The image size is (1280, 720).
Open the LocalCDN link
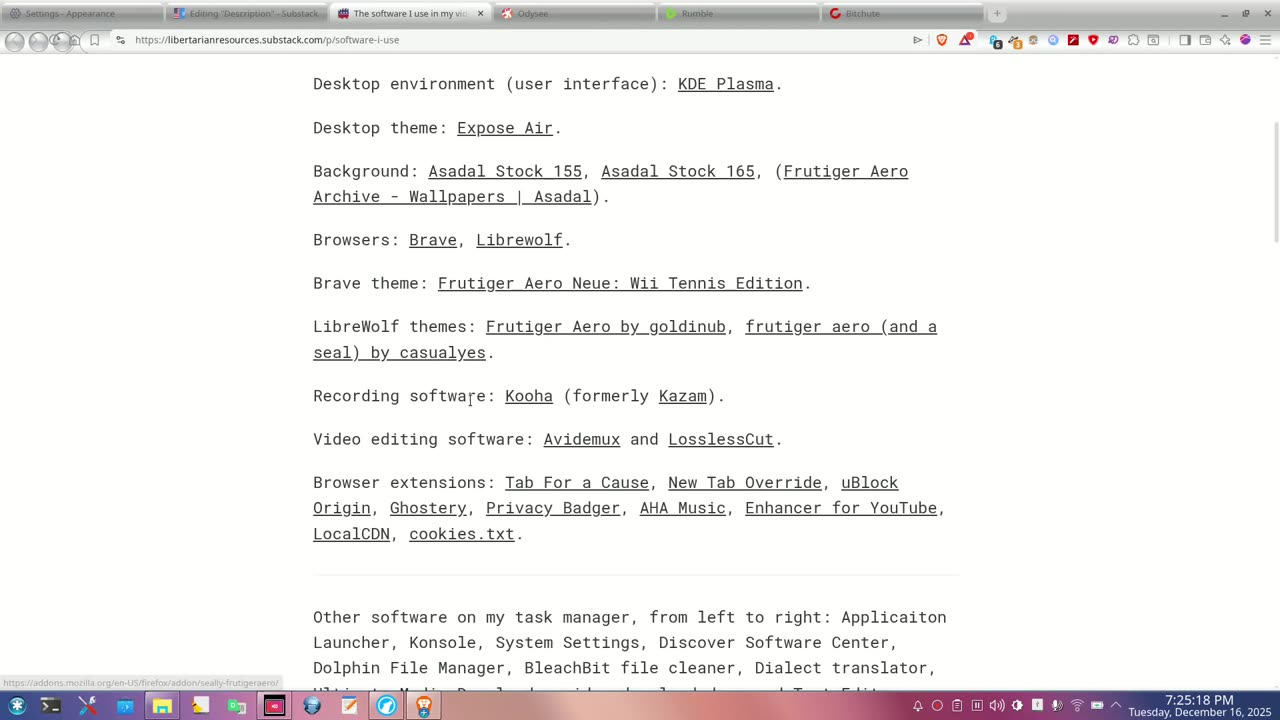pos(351,534)
